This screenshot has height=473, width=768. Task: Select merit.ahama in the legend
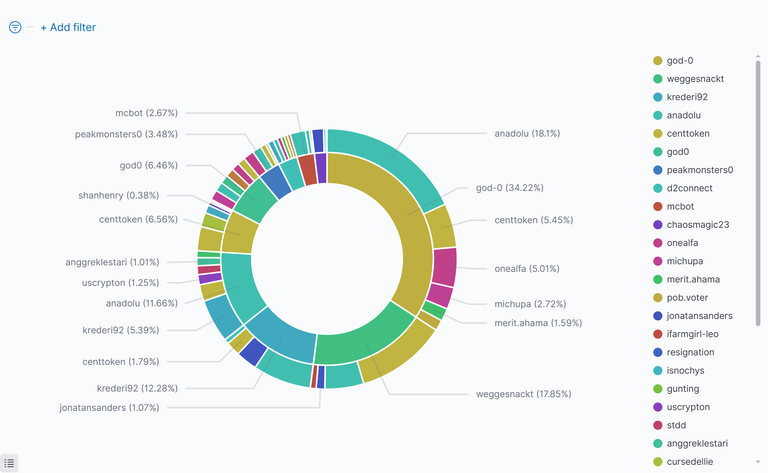pos(693,279)
